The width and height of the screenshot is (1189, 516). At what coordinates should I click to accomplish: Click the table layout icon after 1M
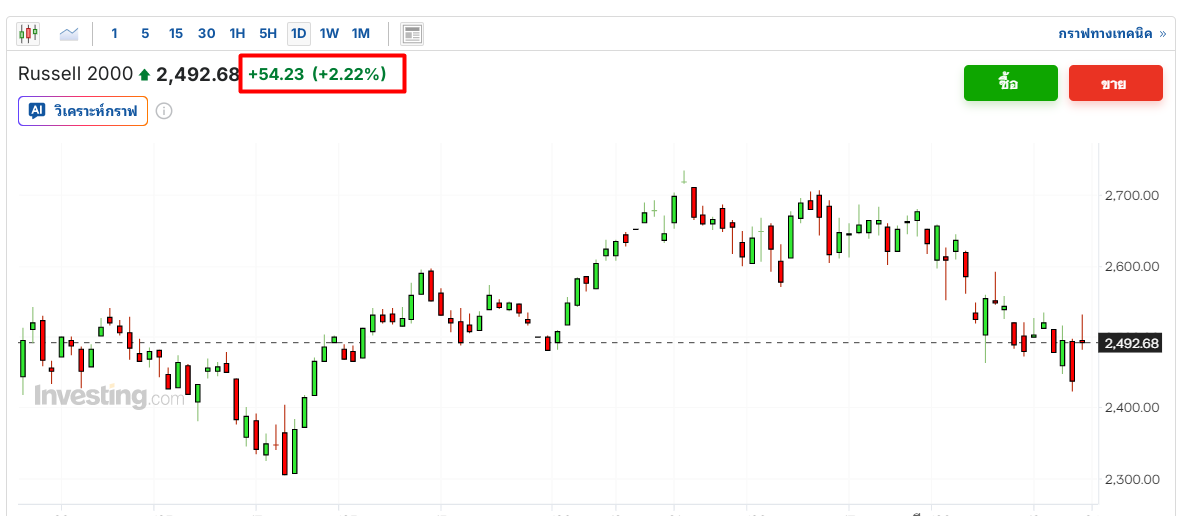pos(412,34)
